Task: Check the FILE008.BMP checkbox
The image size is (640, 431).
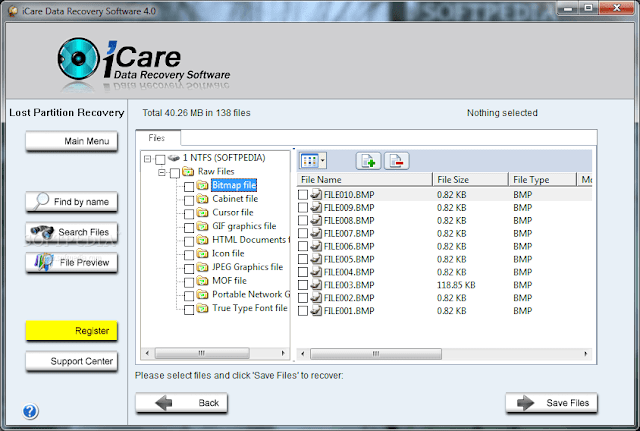Action: click(x=303, y=220)
